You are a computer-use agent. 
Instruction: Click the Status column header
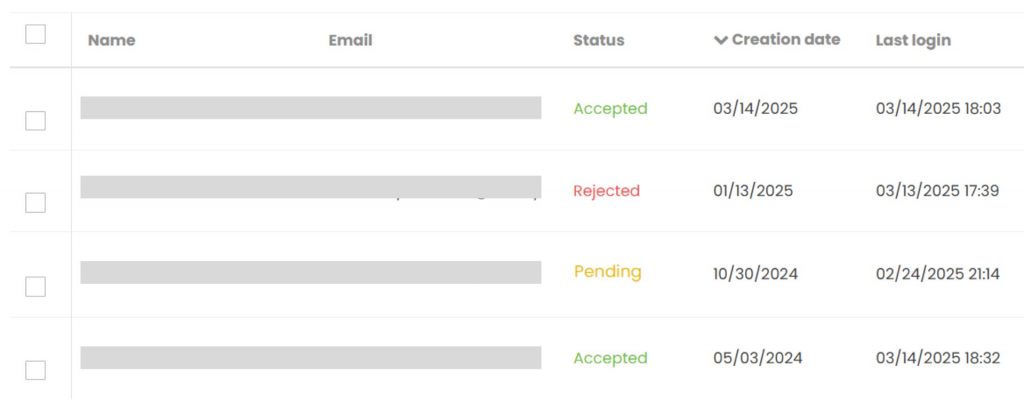598,40
